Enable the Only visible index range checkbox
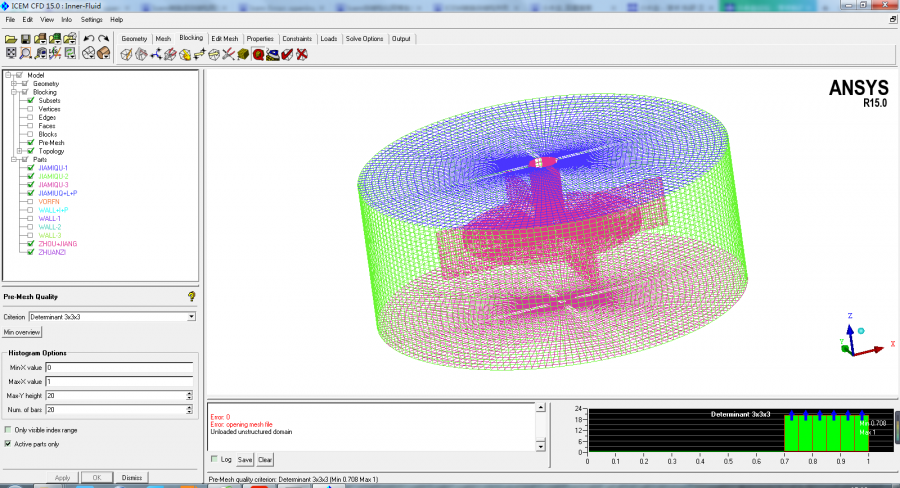 tap(8, 430)
